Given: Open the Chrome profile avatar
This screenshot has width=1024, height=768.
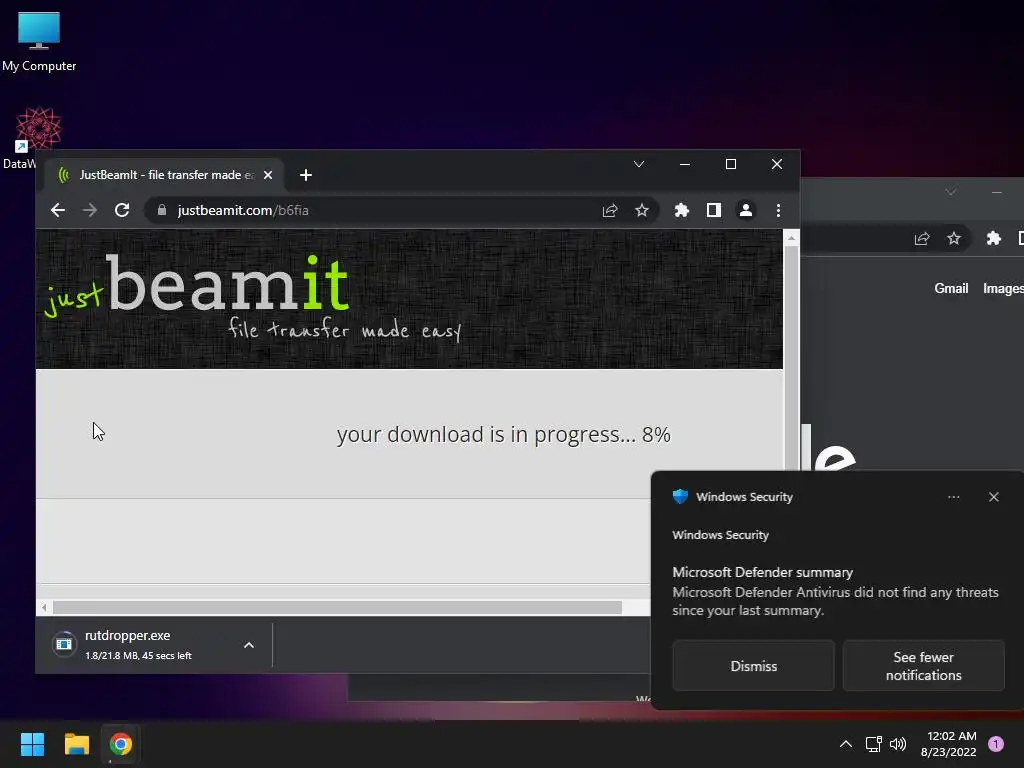Looking at the screenshot, I should [746, 210].
